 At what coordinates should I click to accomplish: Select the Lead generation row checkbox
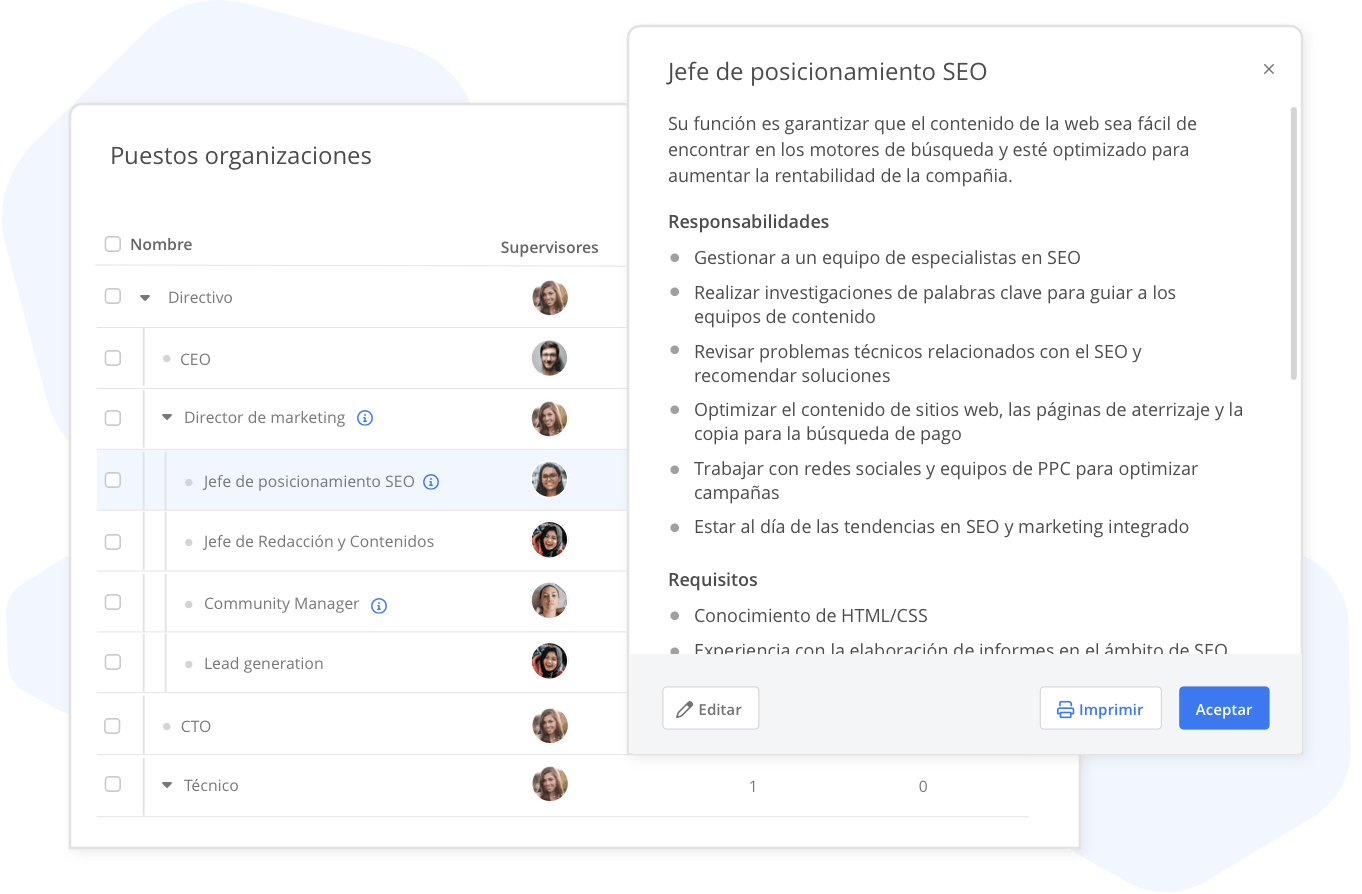(x=113, y=662)
